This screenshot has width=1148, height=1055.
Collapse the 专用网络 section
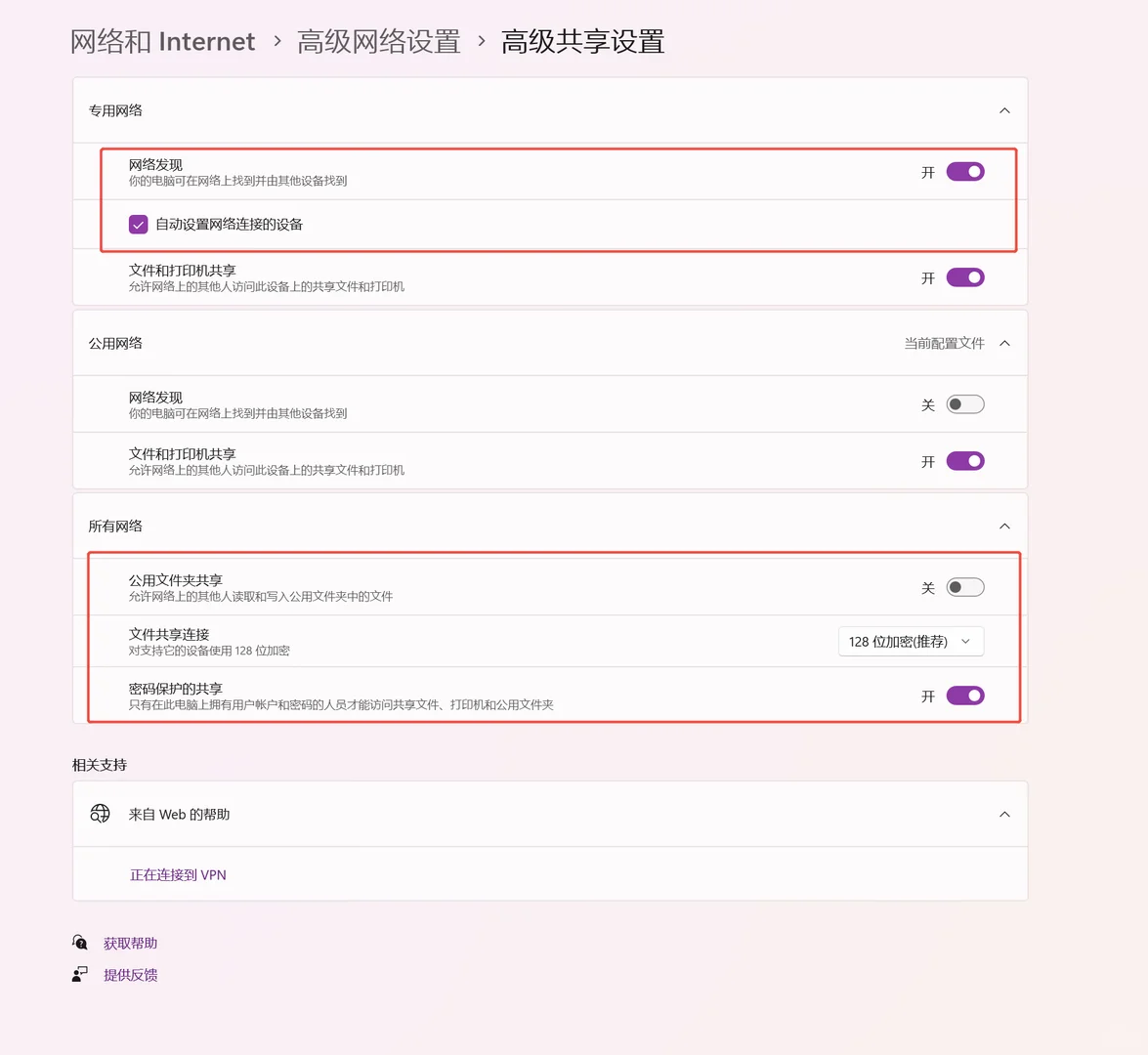coord(1004,110)
